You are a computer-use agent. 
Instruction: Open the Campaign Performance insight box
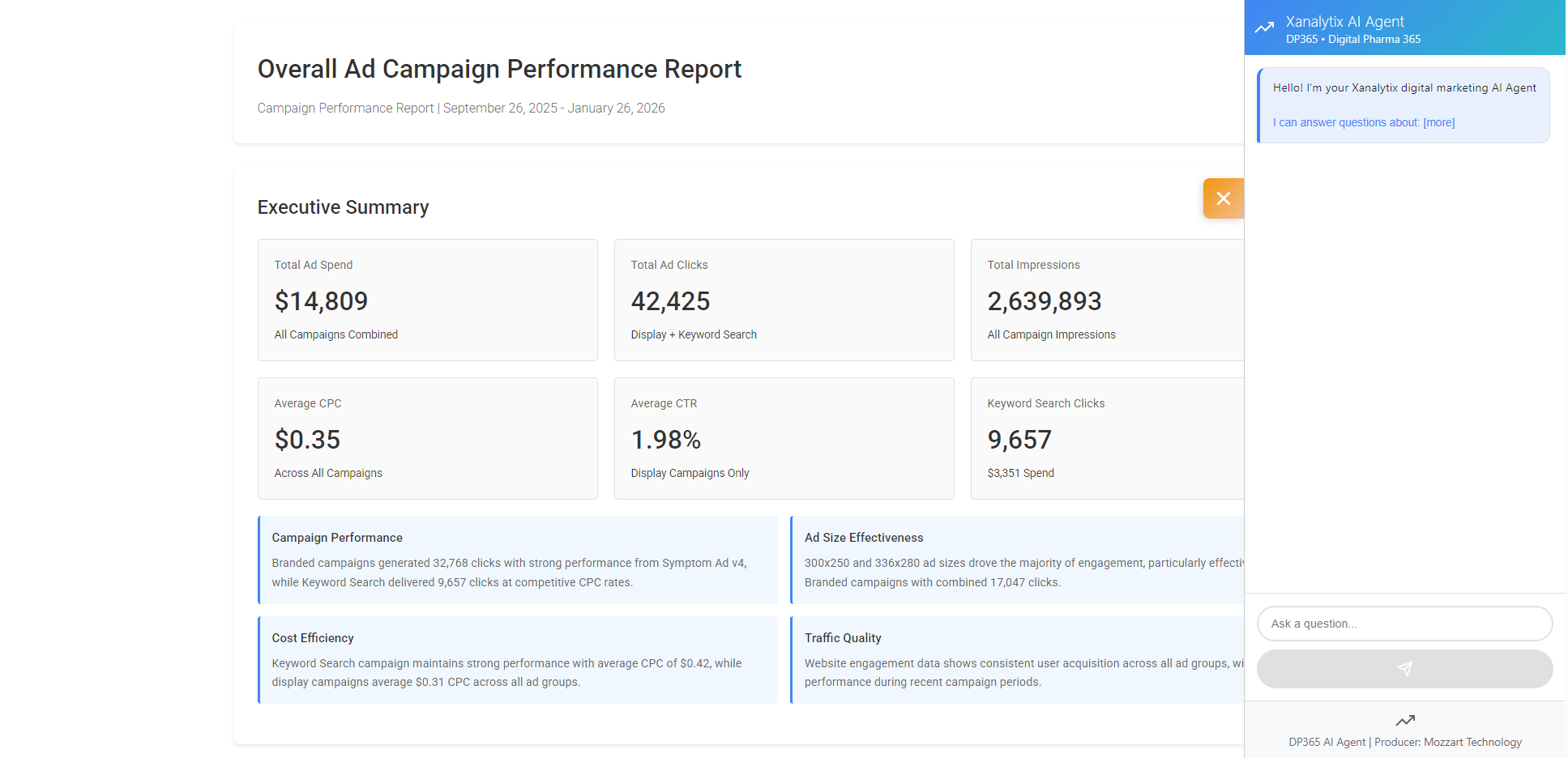518,560
